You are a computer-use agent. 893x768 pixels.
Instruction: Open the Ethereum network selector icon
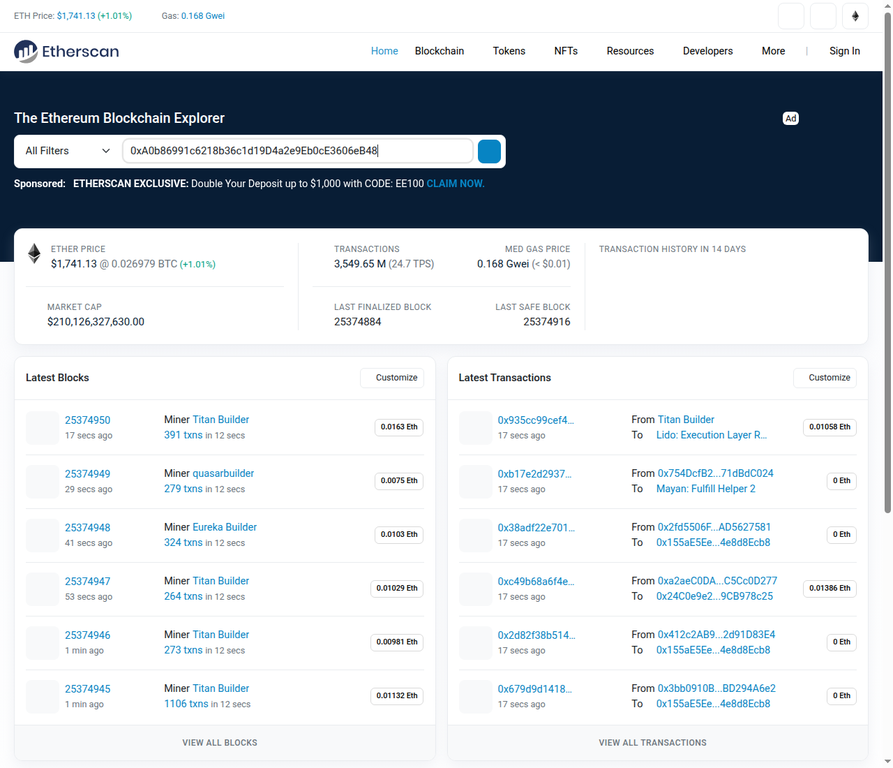[855, 16]
